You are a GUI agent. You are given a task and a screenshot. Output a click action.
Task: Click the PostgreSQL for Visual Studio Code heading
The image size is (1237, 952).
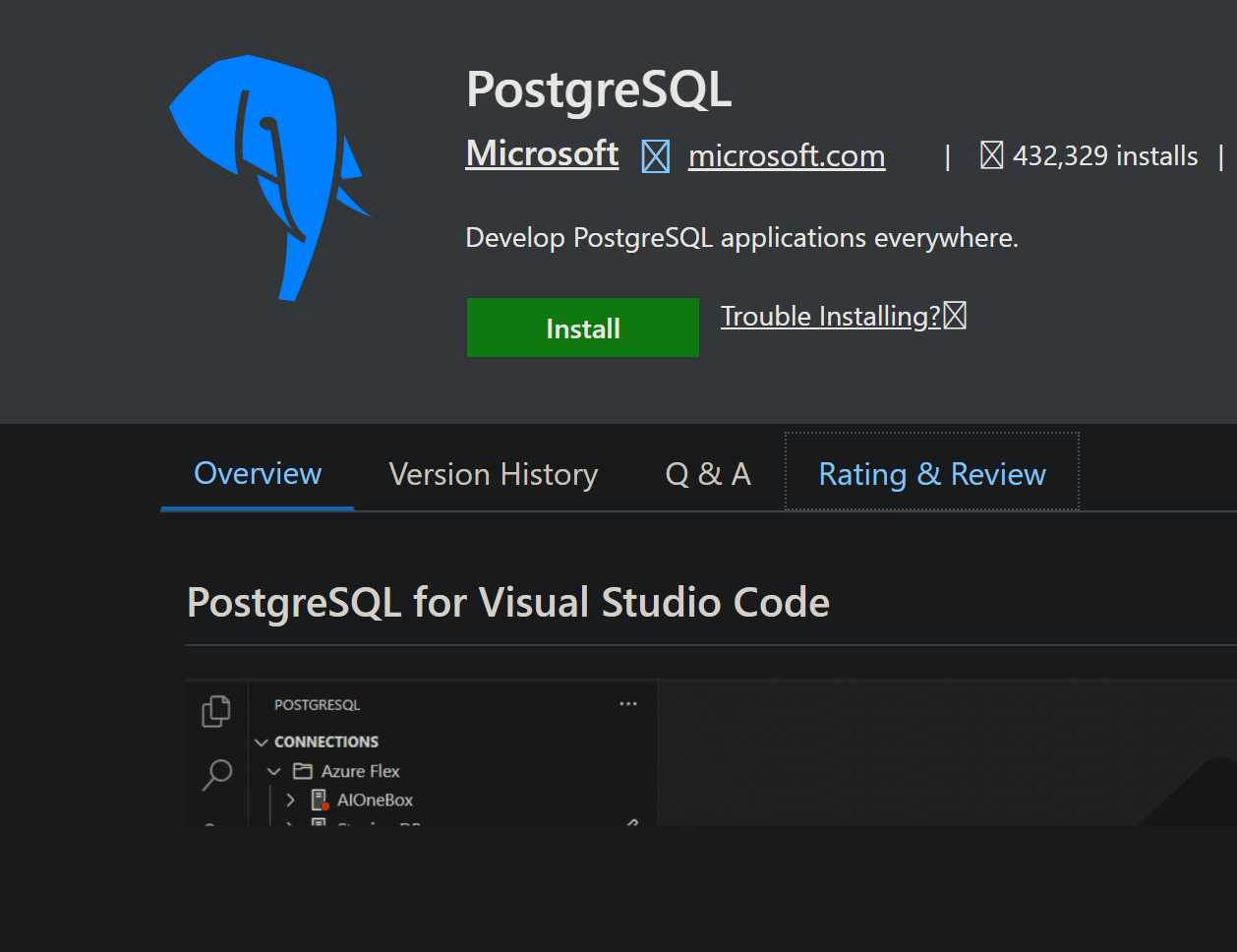(508, 602)
